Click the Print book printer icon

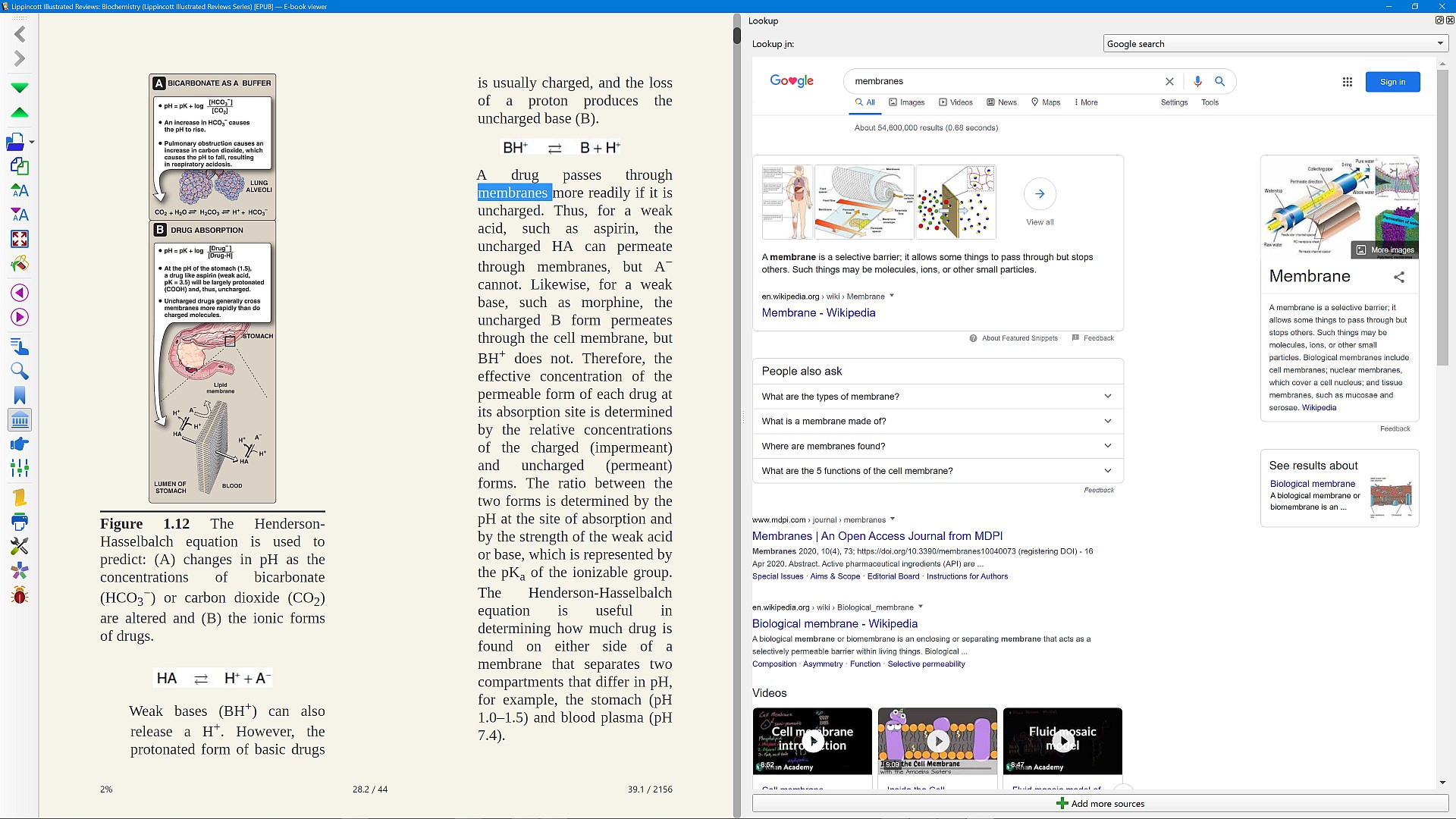point(20,522)
